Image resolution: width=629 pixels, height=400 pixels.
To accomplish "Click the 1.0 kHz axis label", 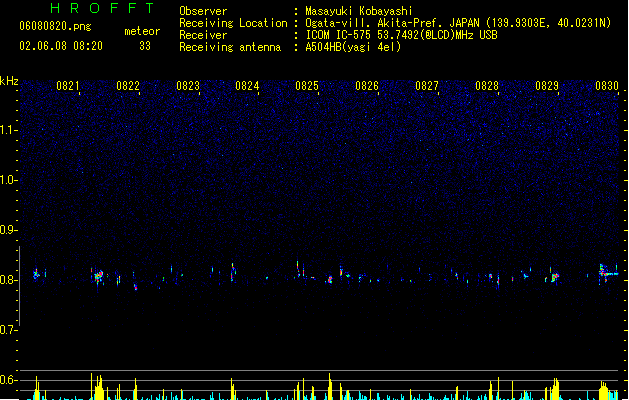I will (9, 180).
